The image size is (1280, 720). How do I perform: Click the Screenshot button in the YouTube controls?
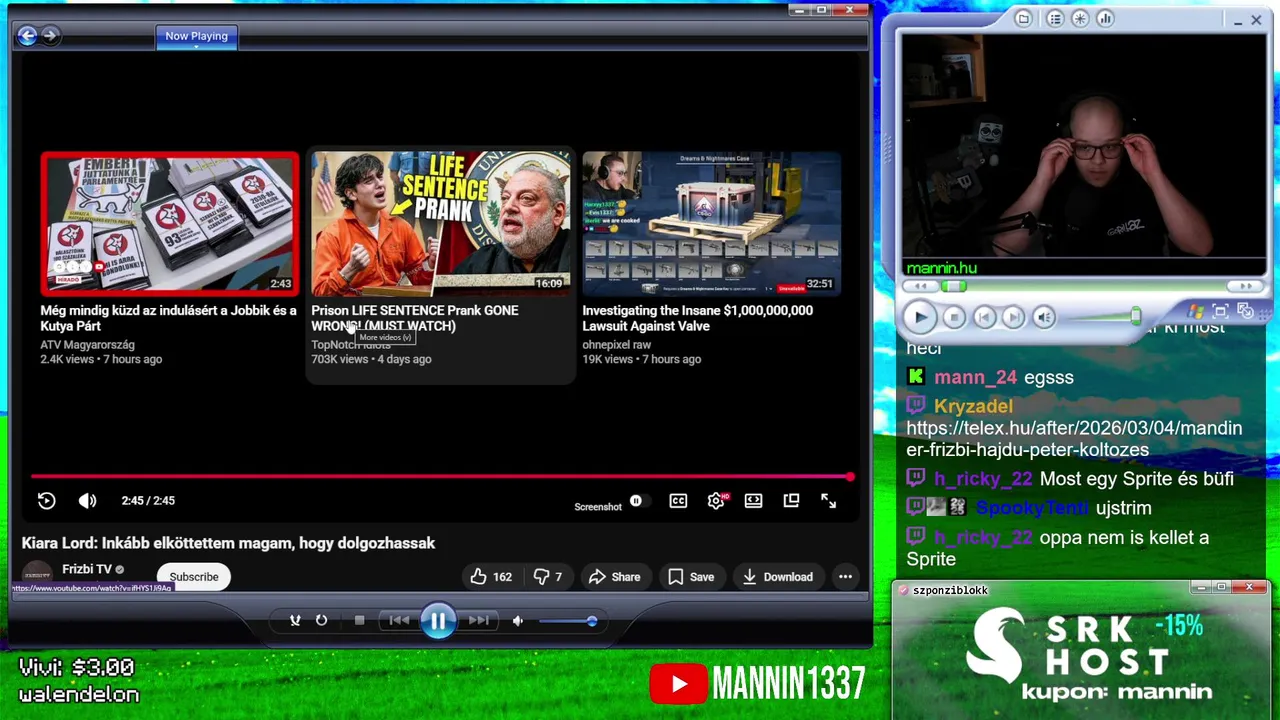[x=598, y=507]
